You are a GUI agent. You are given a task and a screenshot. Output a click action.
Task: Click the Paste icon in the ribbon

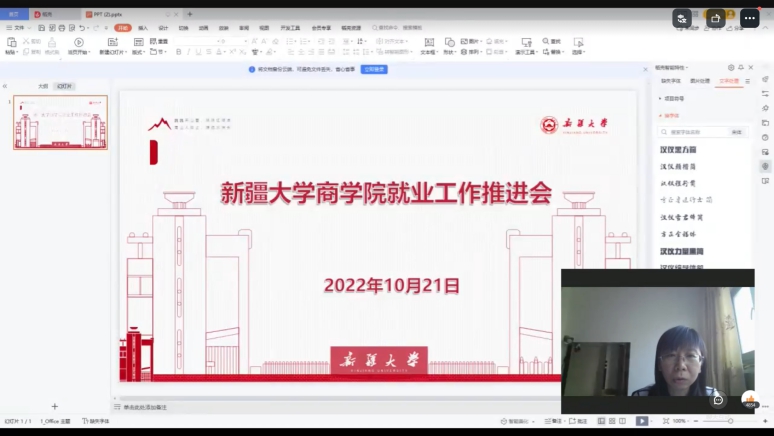tap(11, 42)
